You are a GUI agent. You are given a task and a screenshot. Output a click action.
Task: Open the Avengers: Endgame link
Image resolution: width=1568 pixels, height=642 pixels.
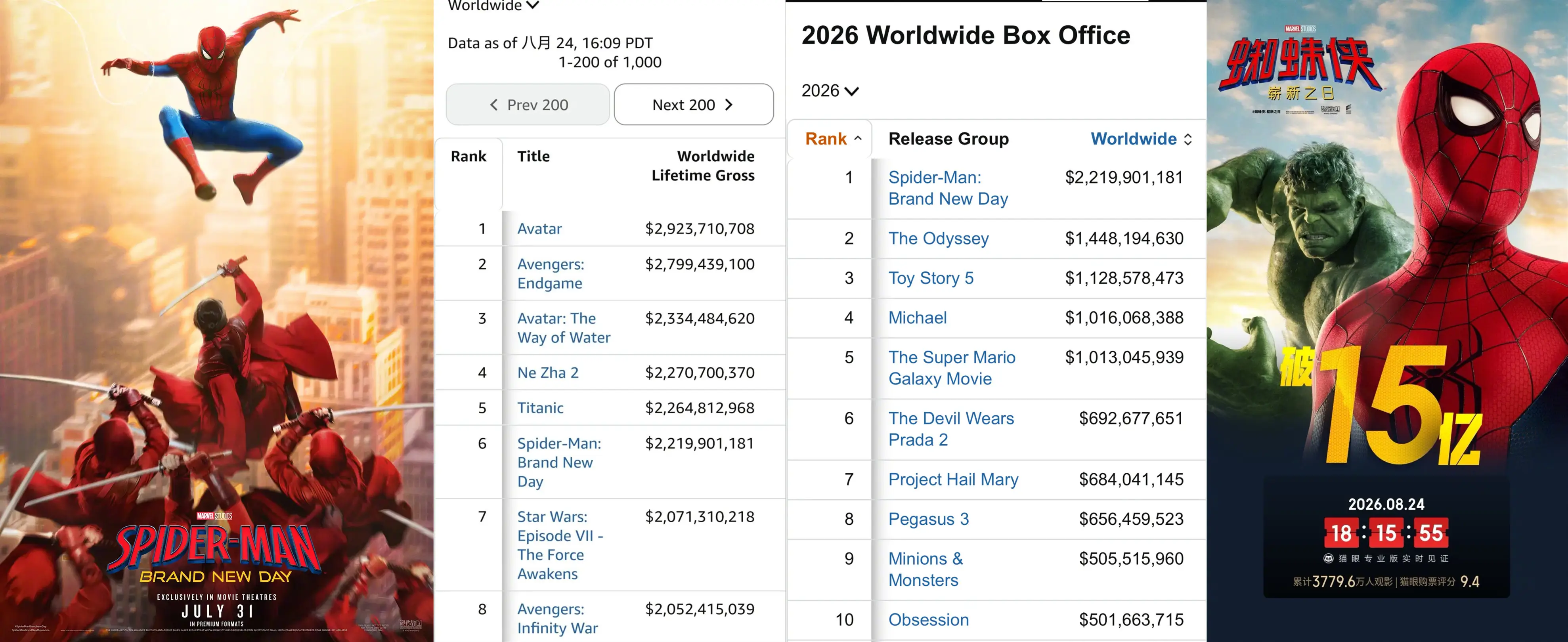click(550, 274)
